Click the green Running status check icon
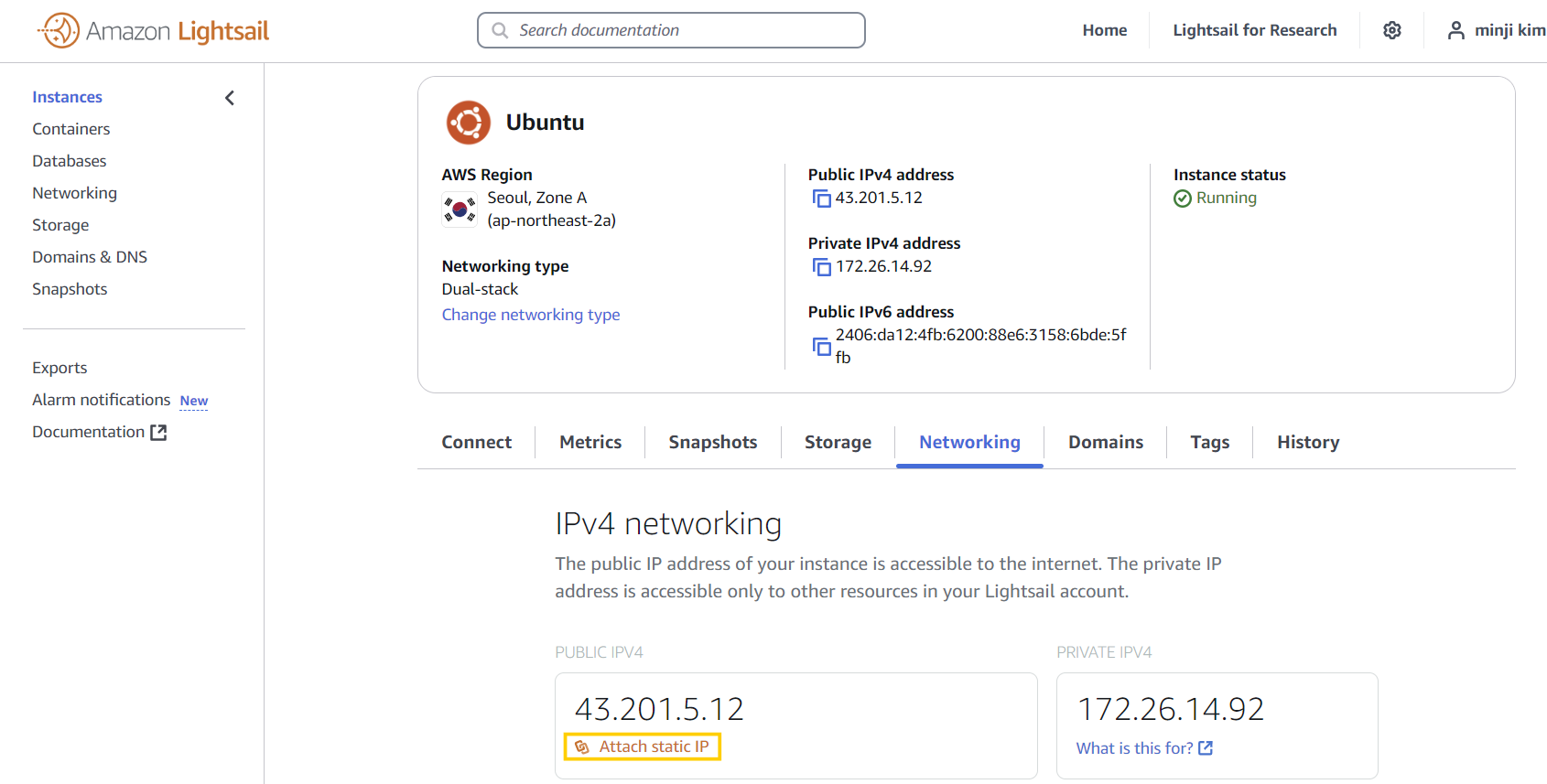 (1183, 199)
